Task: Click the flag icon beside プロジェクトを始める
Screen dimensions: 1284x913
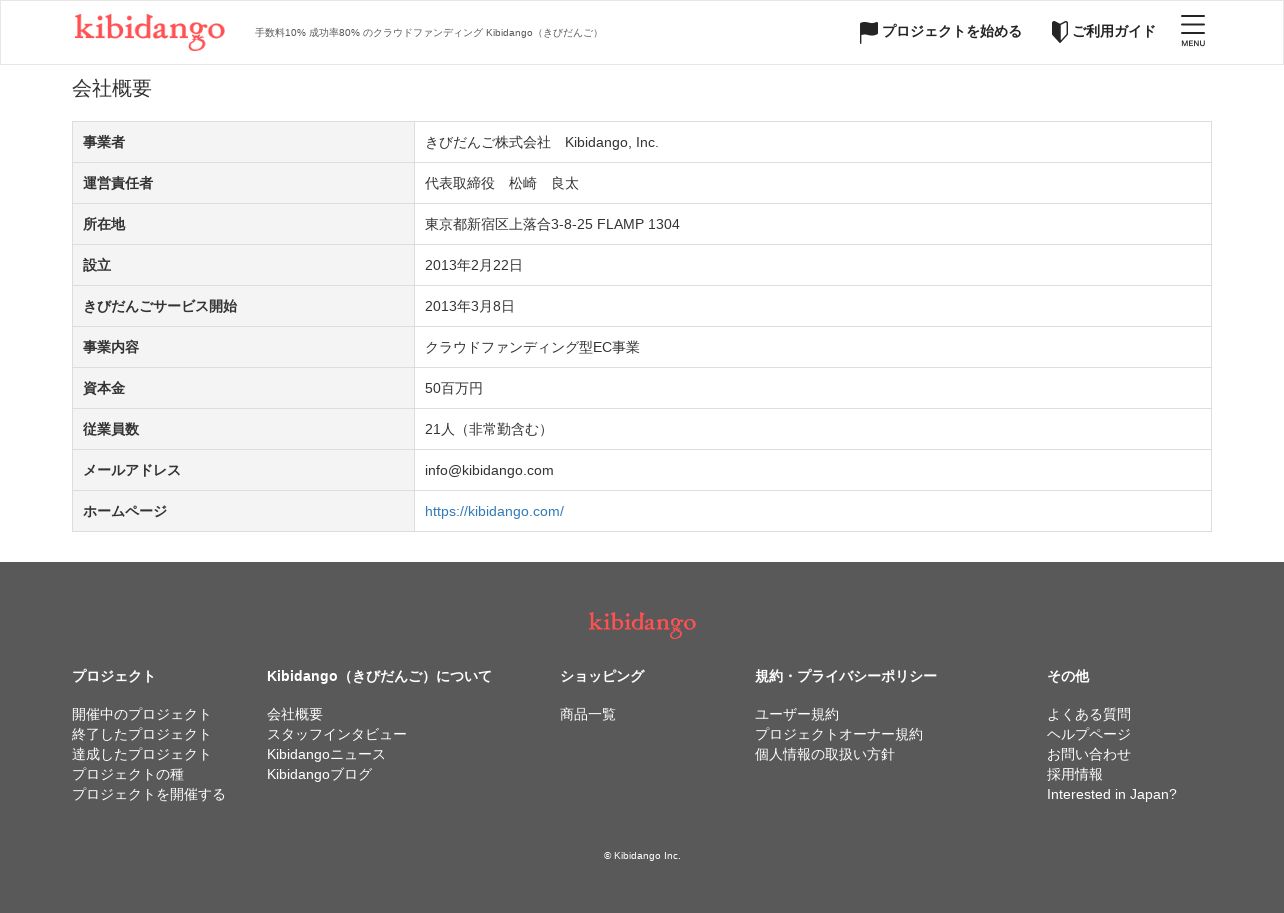Action: 869,33
